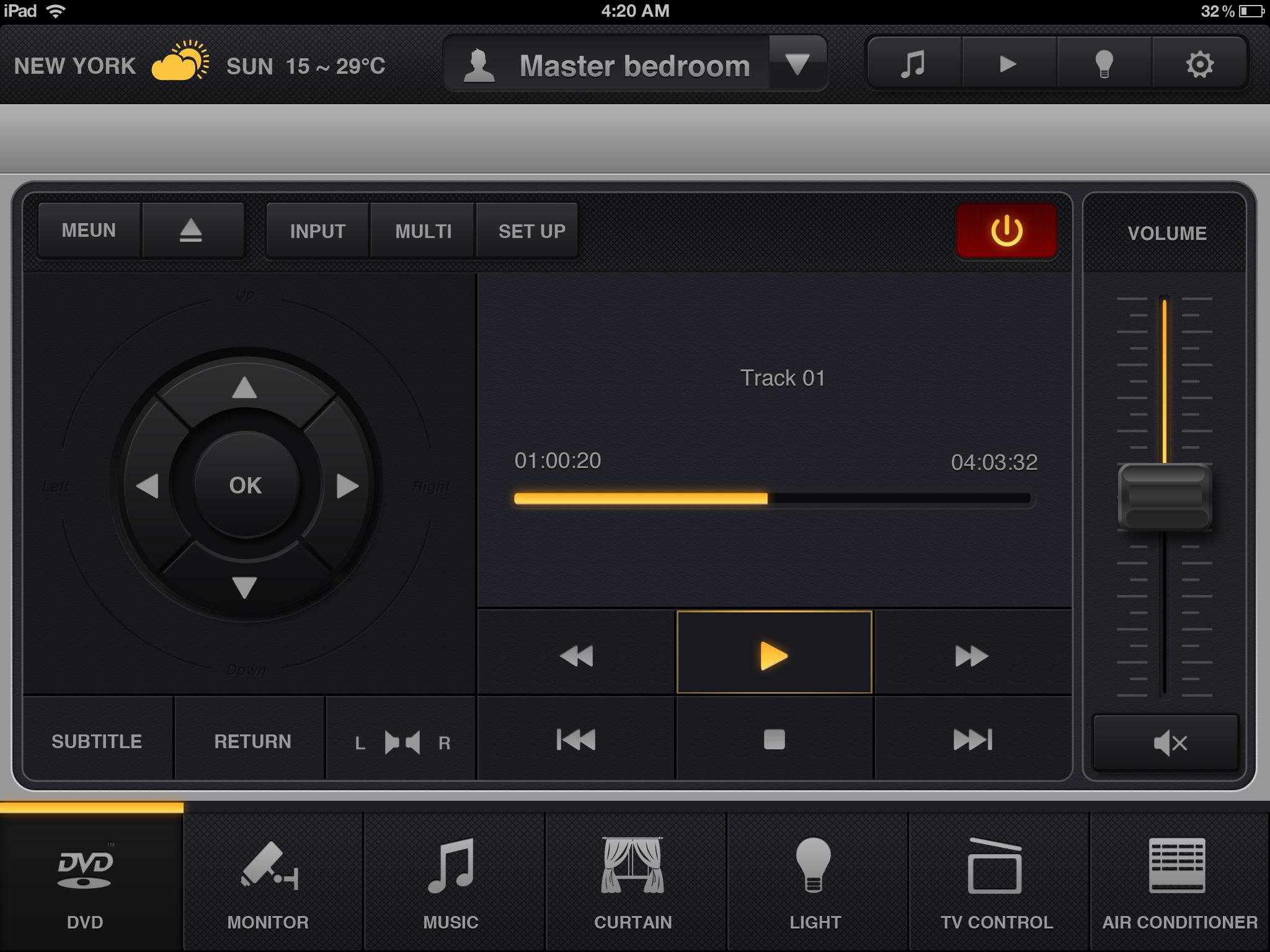
Task: Go back to the previous track
Action: pos(576,739)
